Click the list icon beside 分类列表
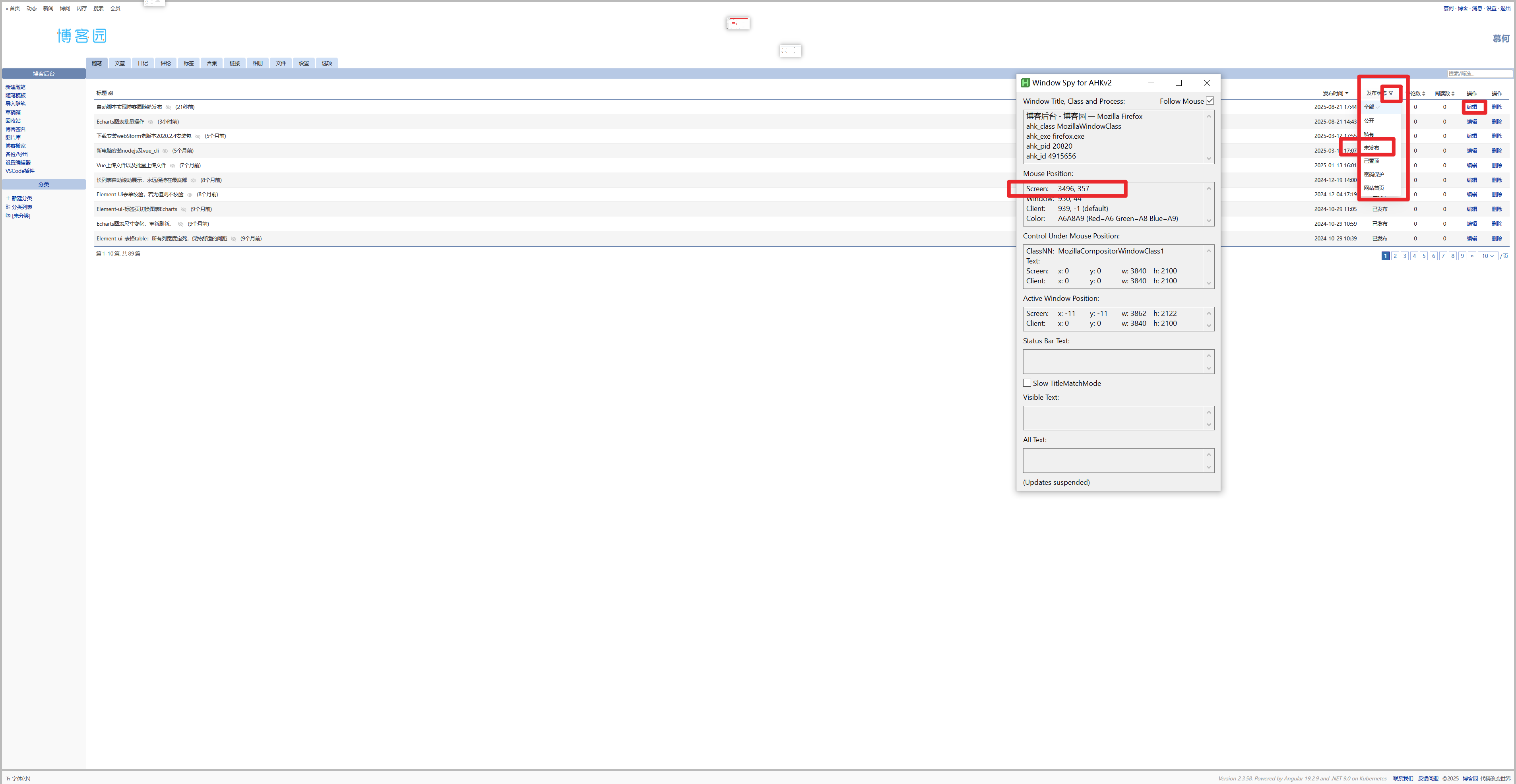This screenshot has width=1516, height=784. pyautogui.click(x=8, y=207)
